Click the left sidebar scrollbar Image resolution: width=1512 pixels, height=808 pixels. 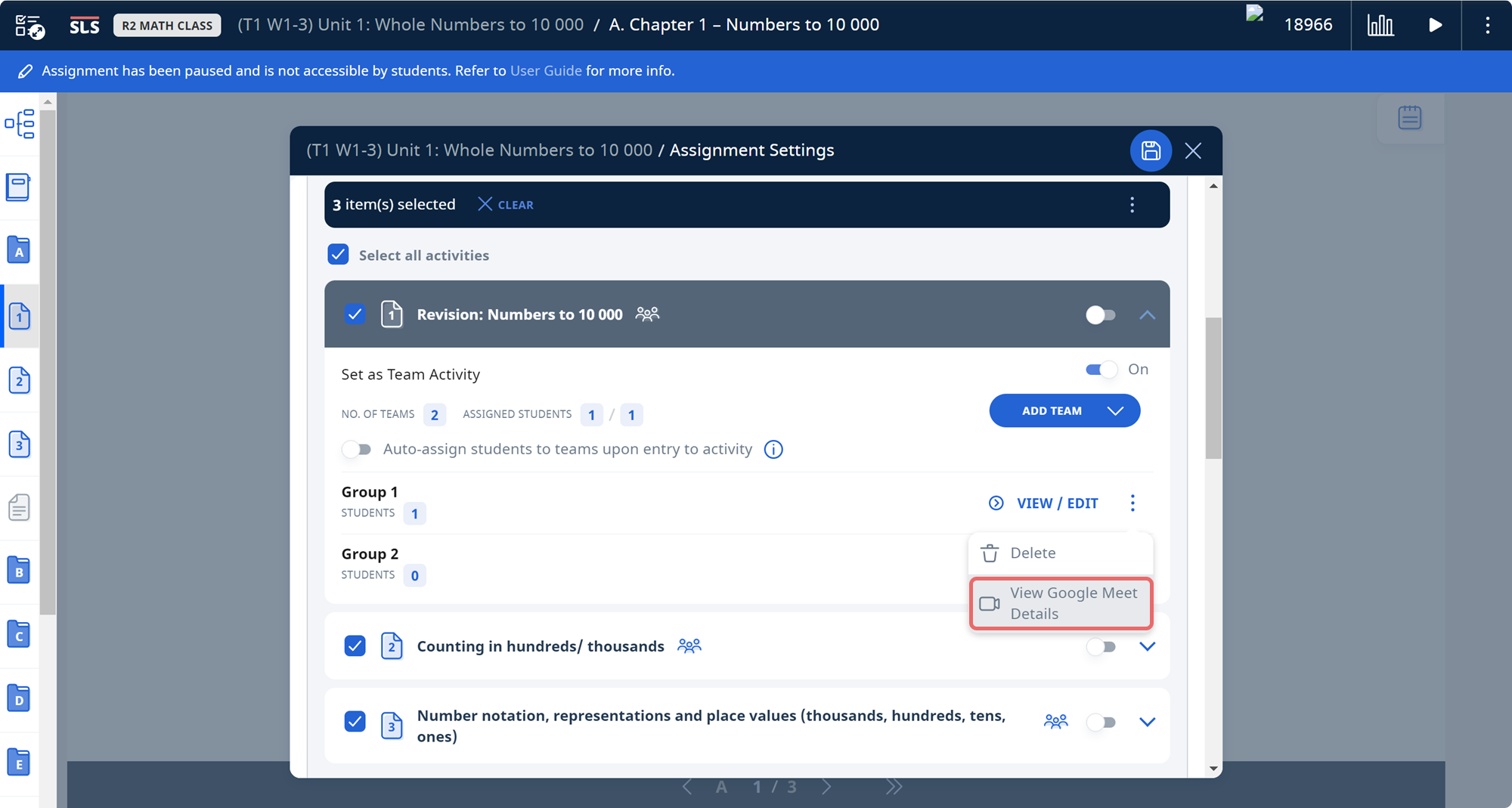point(48,363)
